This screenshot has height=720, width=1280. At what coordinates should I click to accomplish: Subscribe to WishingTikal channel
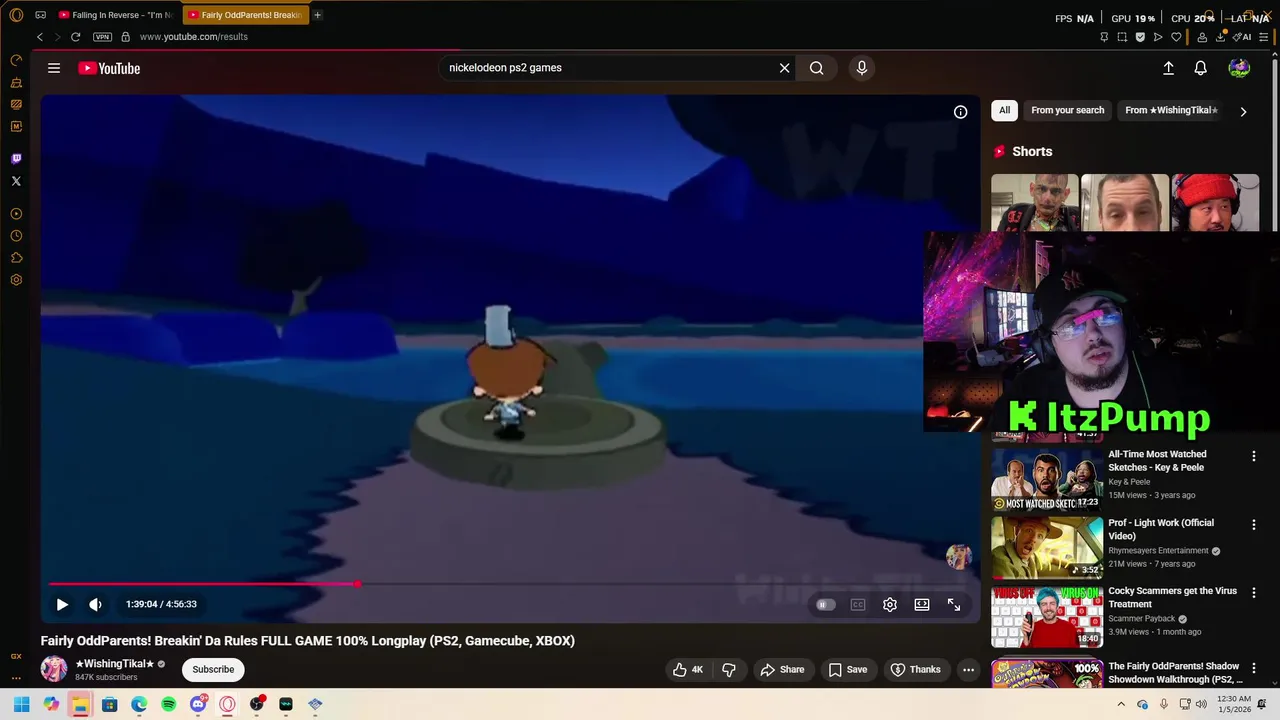click(x=213, y=669)
